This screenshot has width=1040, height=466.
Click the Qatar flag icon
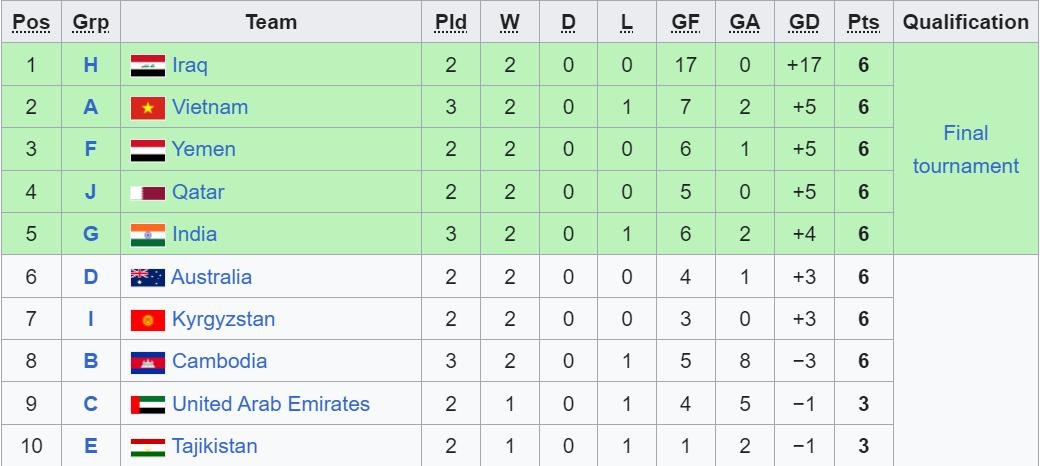tap(147, 193)
